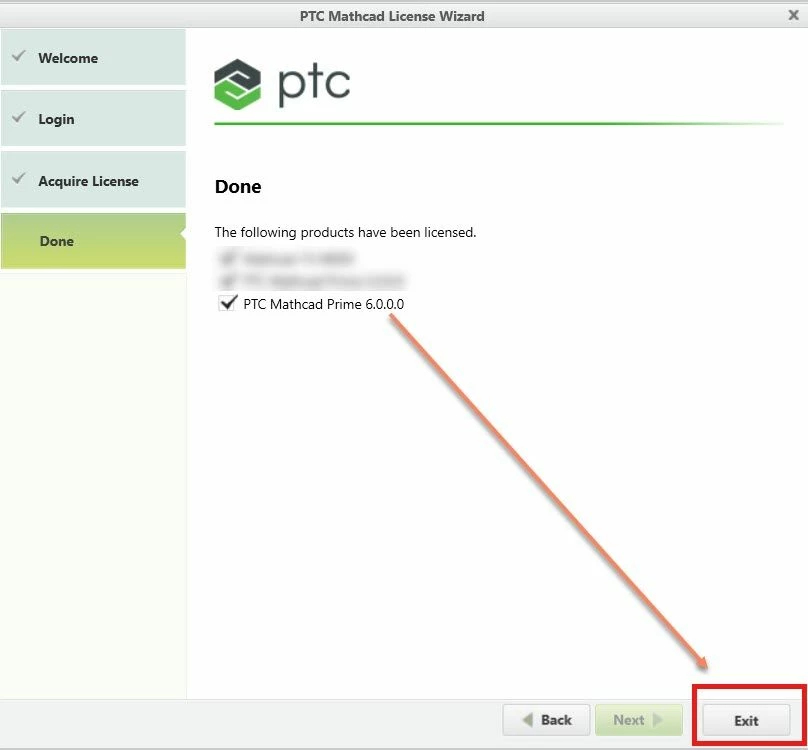Click the disabled Next button
The height and width of the screenshot is (750, 808).
click(x=638, y=720)
